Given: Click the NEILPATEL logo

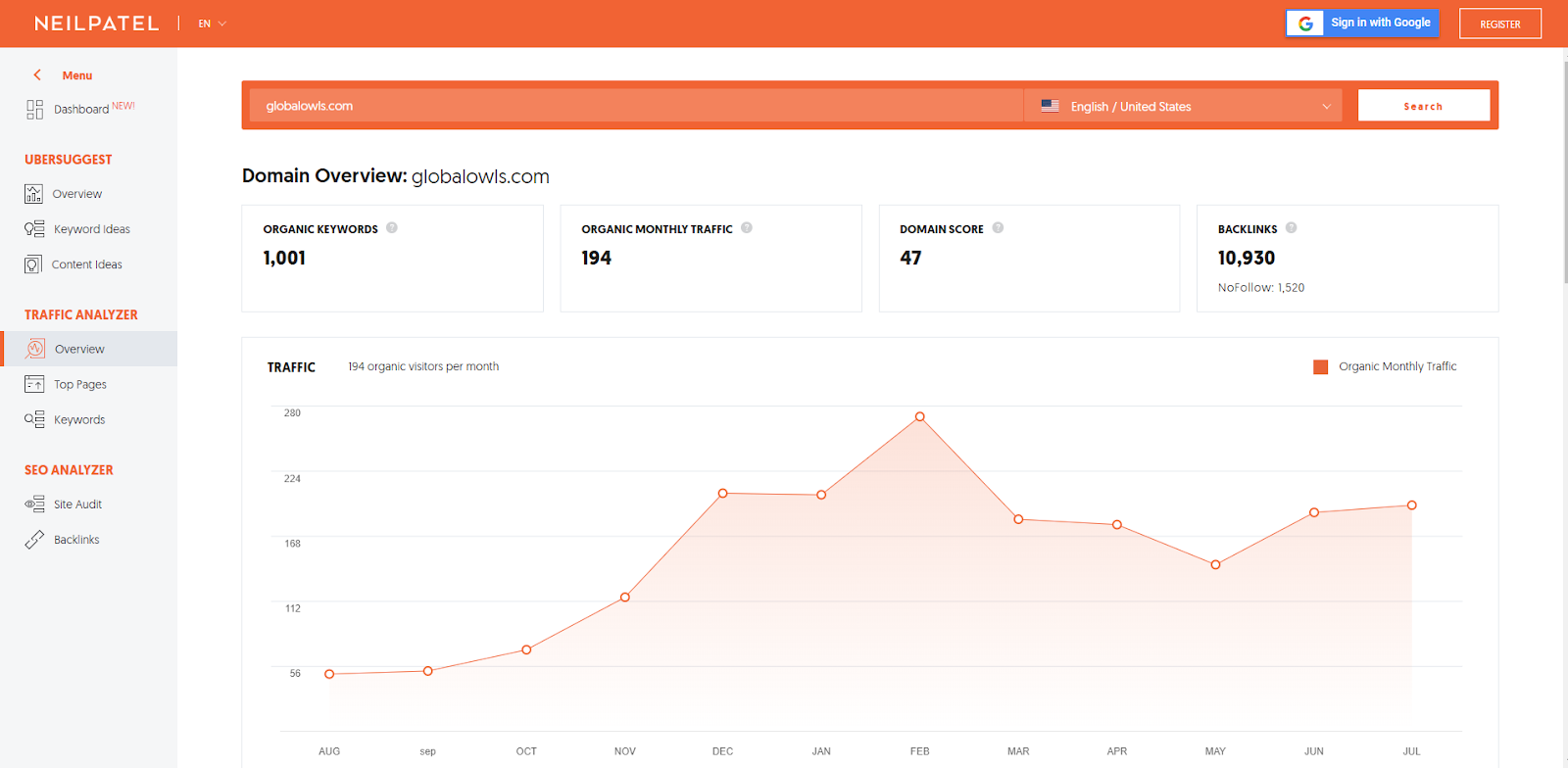Looking at the screenshot, I should click(x=96, y=24).
